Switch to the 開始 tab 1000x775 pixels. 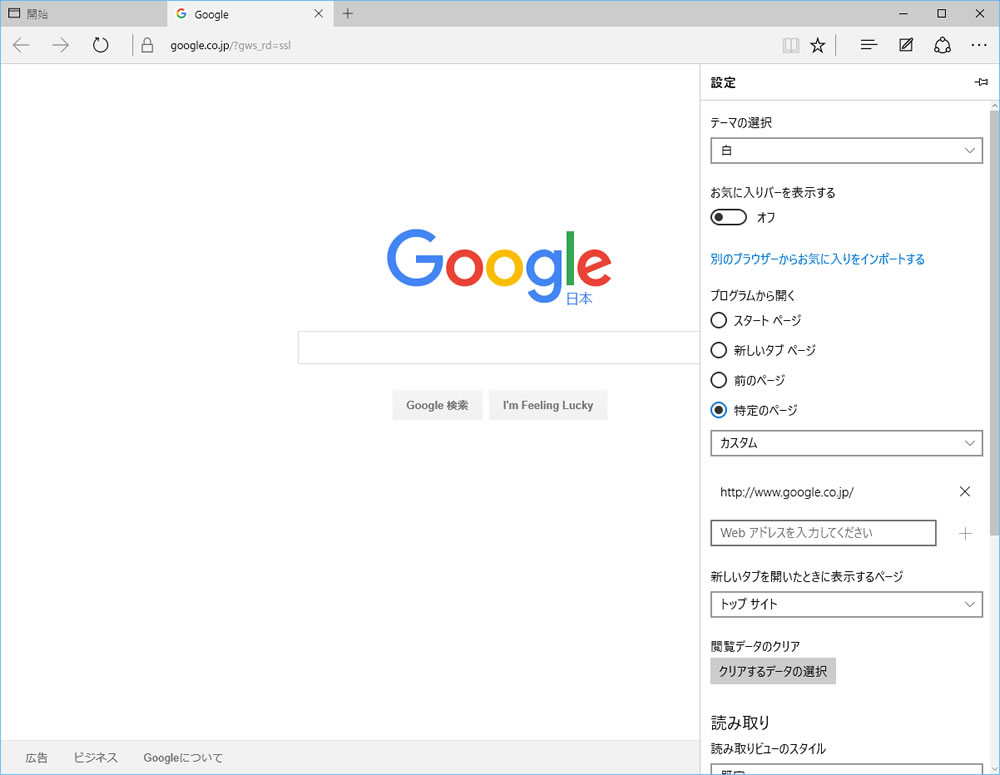pos(84,13)
